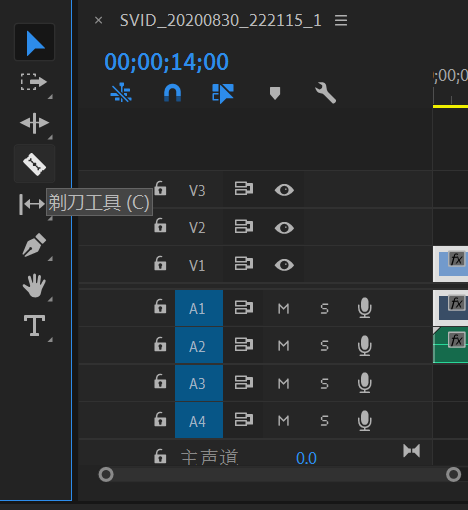This screenshot has width=468, height=510.
Task: Toggle sync lock on V3
Action: [x=244, y=189]
